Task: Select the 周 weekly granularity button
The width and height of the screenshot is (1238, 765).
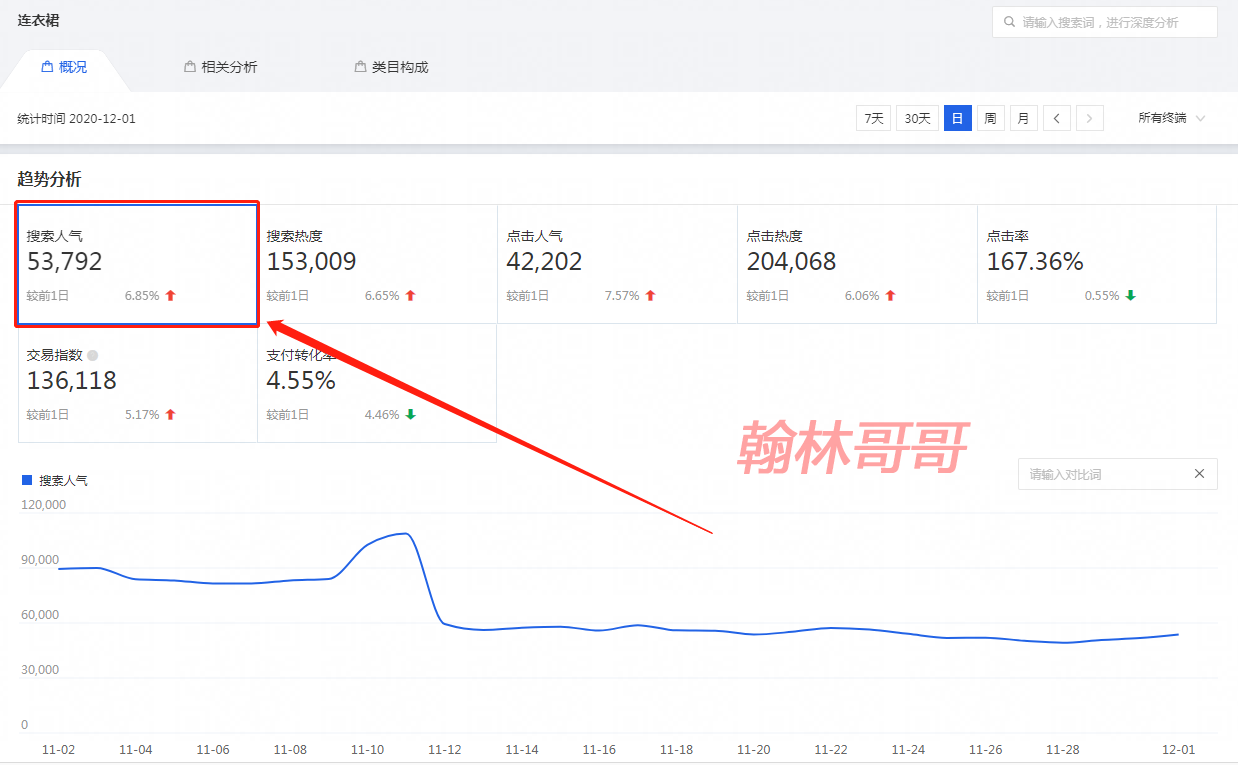Action: pyautogui.click(x=990, y=118)
